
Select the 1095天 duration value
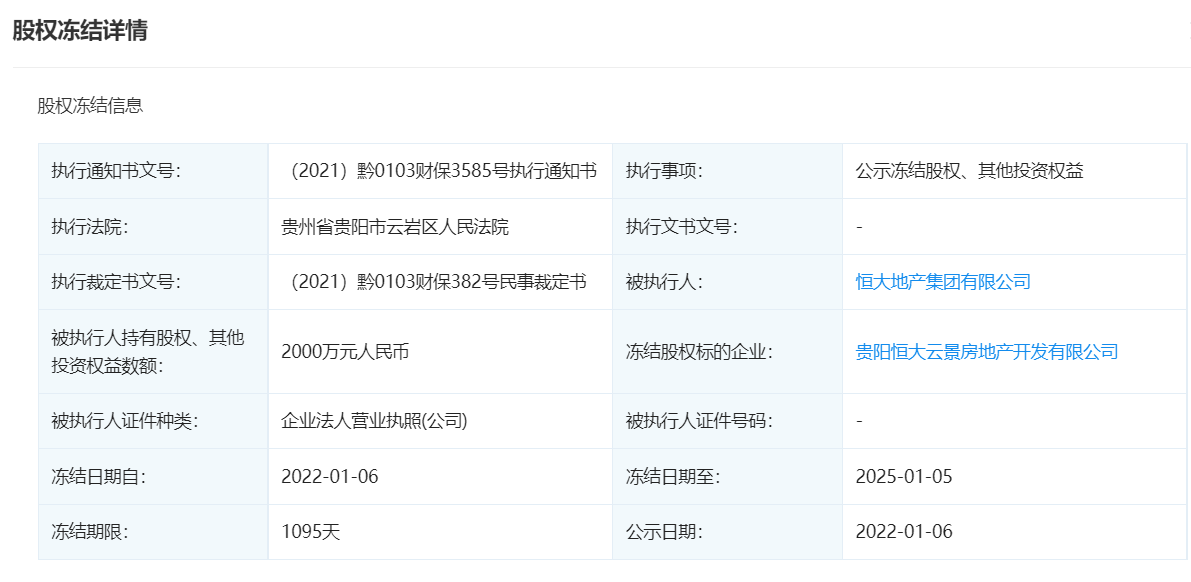pyautogui.click(x=311, y=531)
